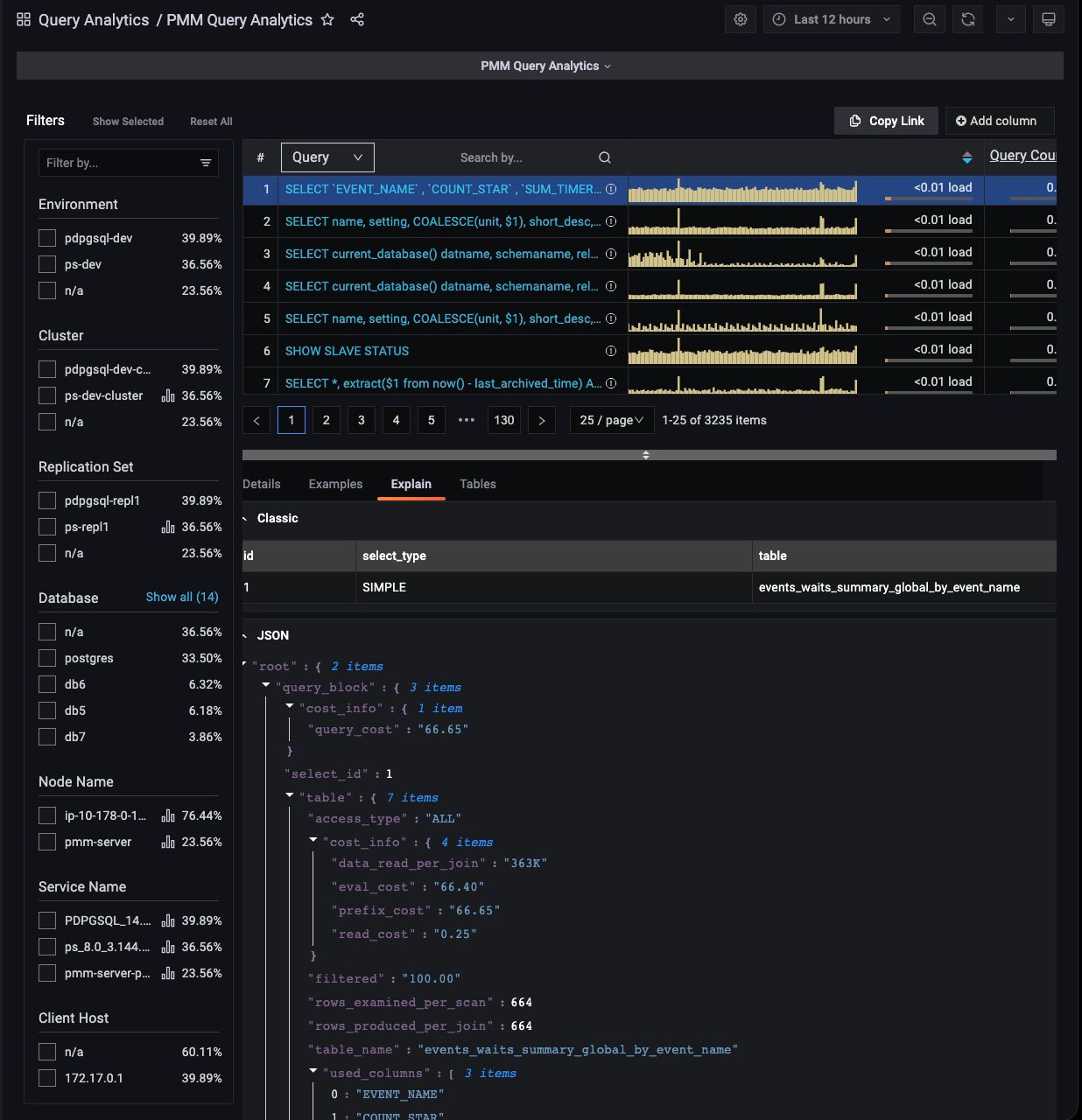
Task: Click the Copy Link button
Action: (x=886, y=121)
